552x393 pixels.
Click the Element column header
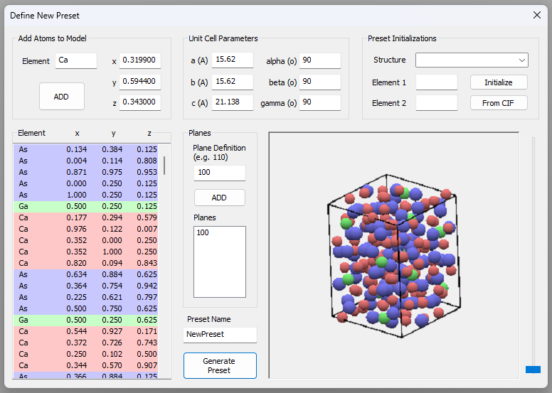[32, 133]
